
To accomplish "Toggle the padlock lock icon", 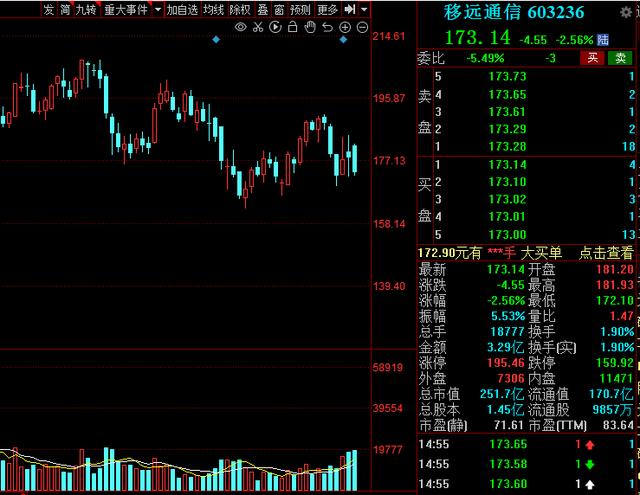I will tap(292, 27).
